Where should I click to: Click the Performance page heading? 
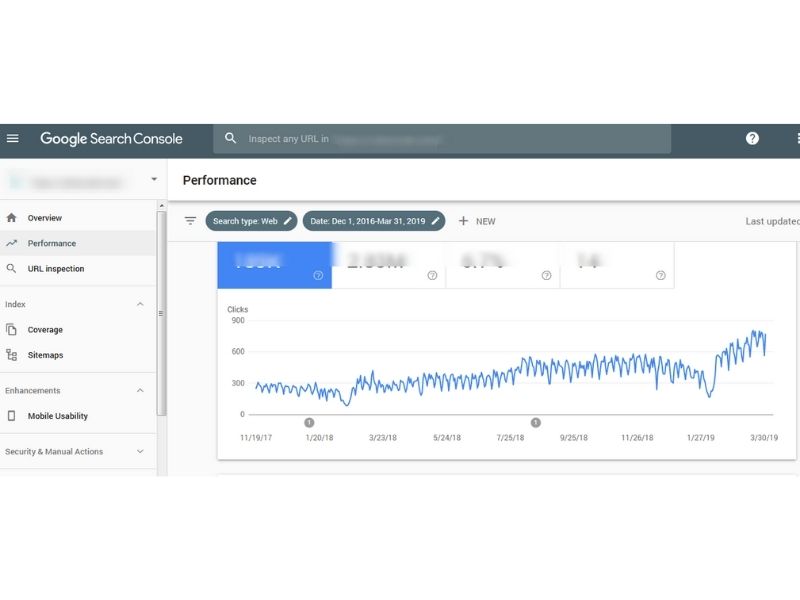click(219, 180)
